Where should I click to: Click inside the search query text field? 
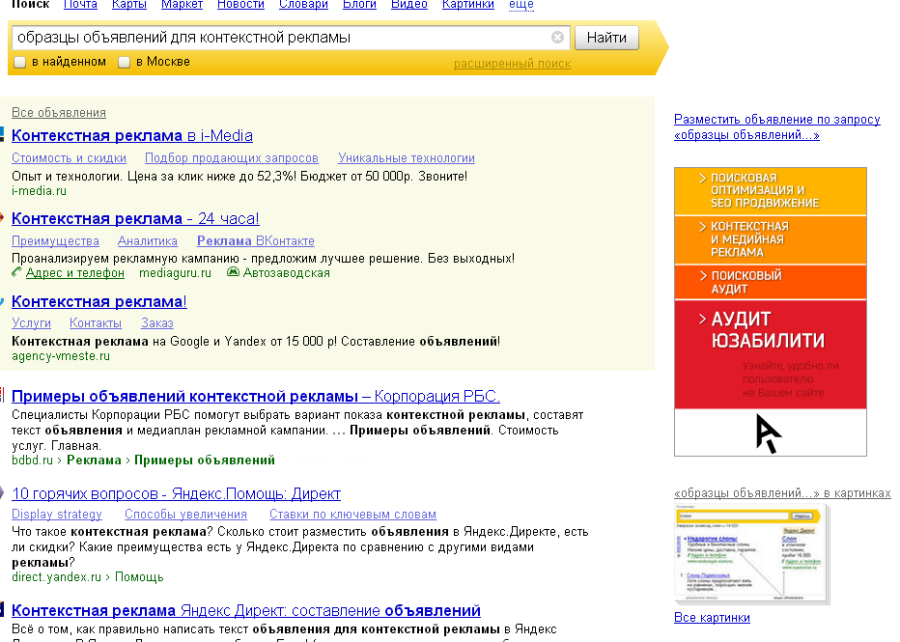point(280,38)
